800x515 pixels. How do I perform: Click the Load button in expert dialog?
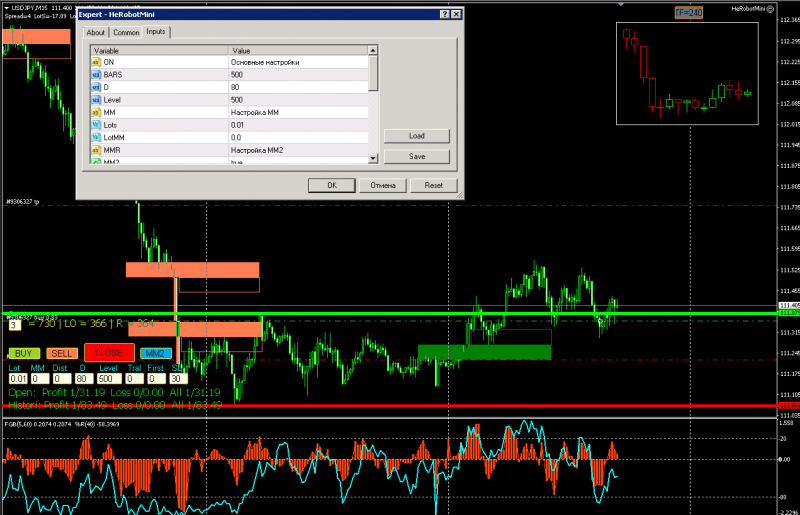tap(417, 136)
